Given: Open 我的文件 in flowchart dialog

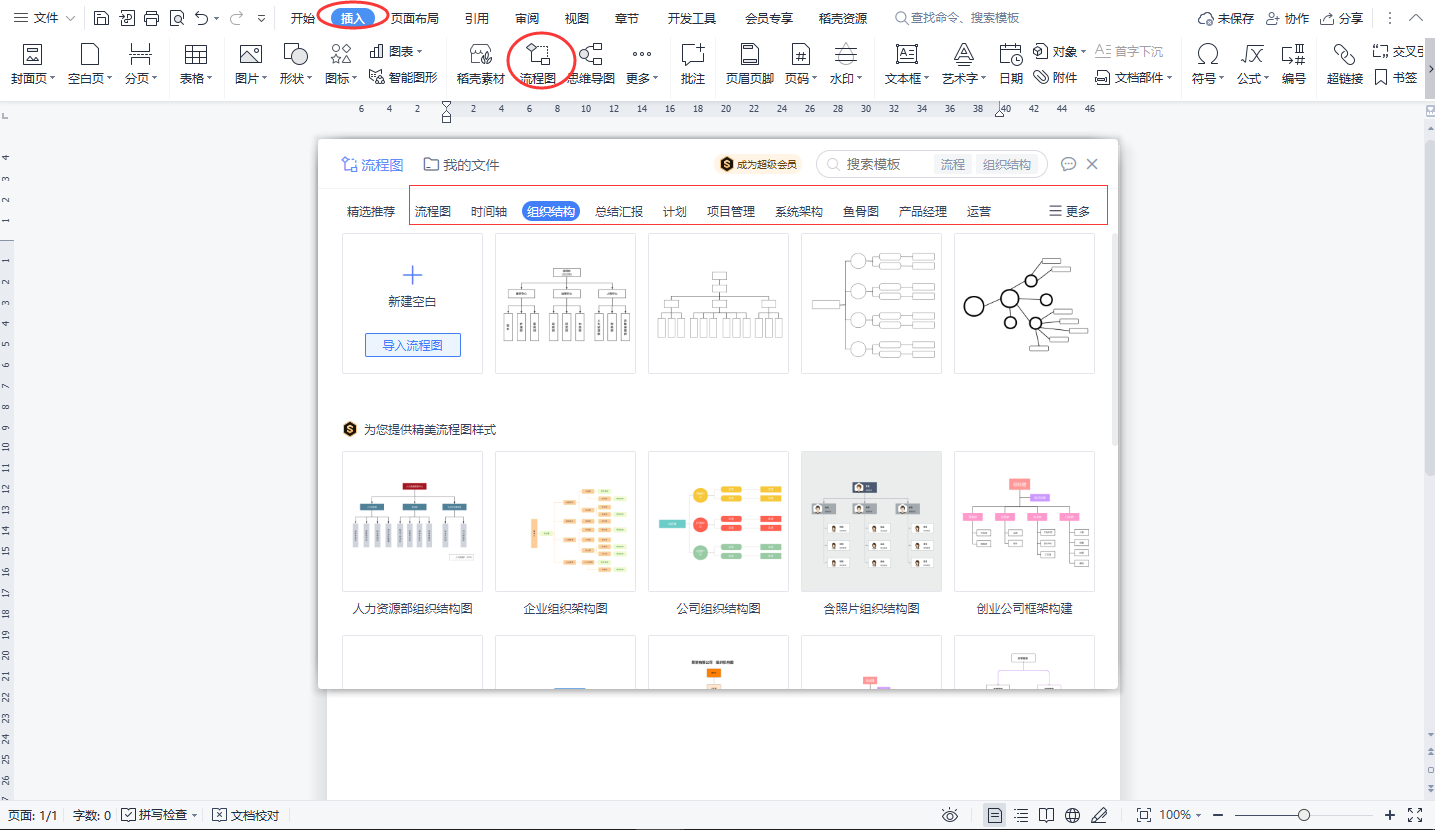Looking at the screenshot, I should pos(461,164).
